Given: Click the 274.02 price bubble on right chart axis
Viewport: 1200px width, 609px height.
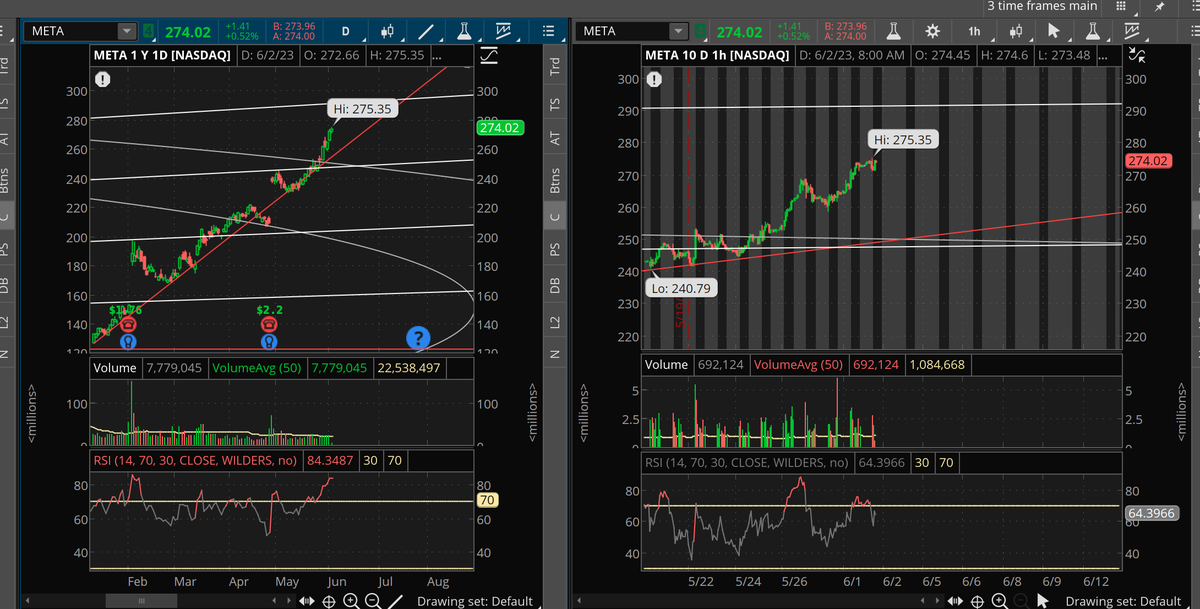Looking at the screenshot, I should click(1150, 161).
